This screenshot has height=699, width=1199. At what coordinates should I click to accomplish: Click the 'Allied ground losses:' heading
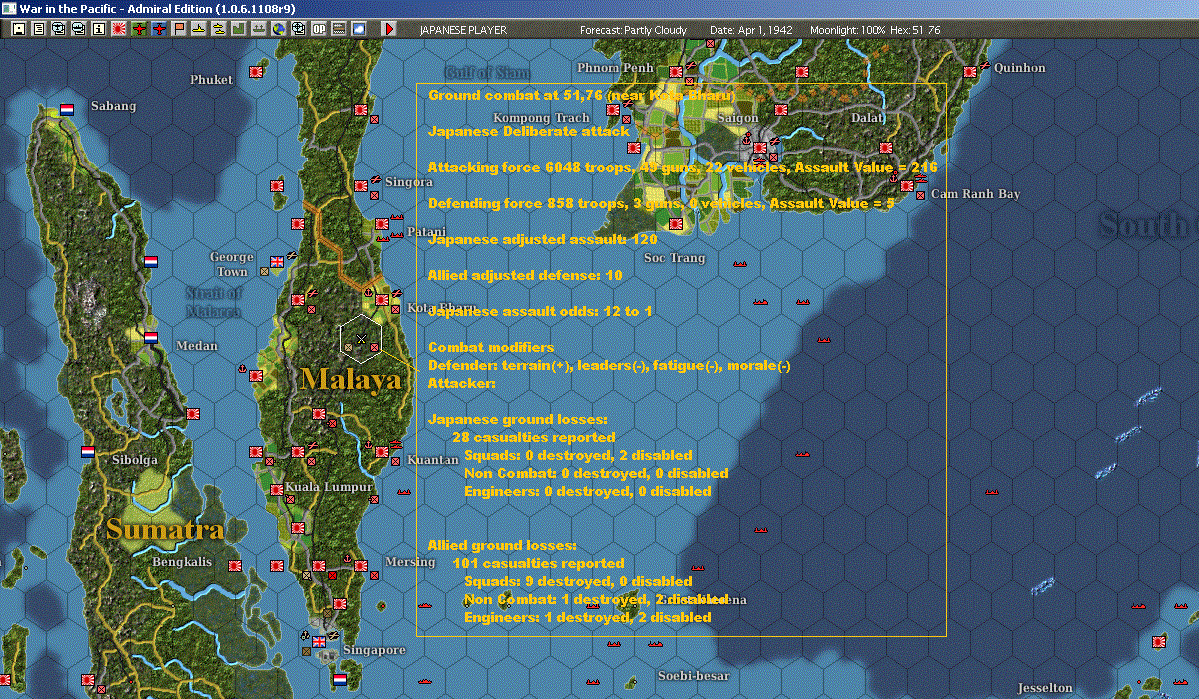tap(502, 545)
